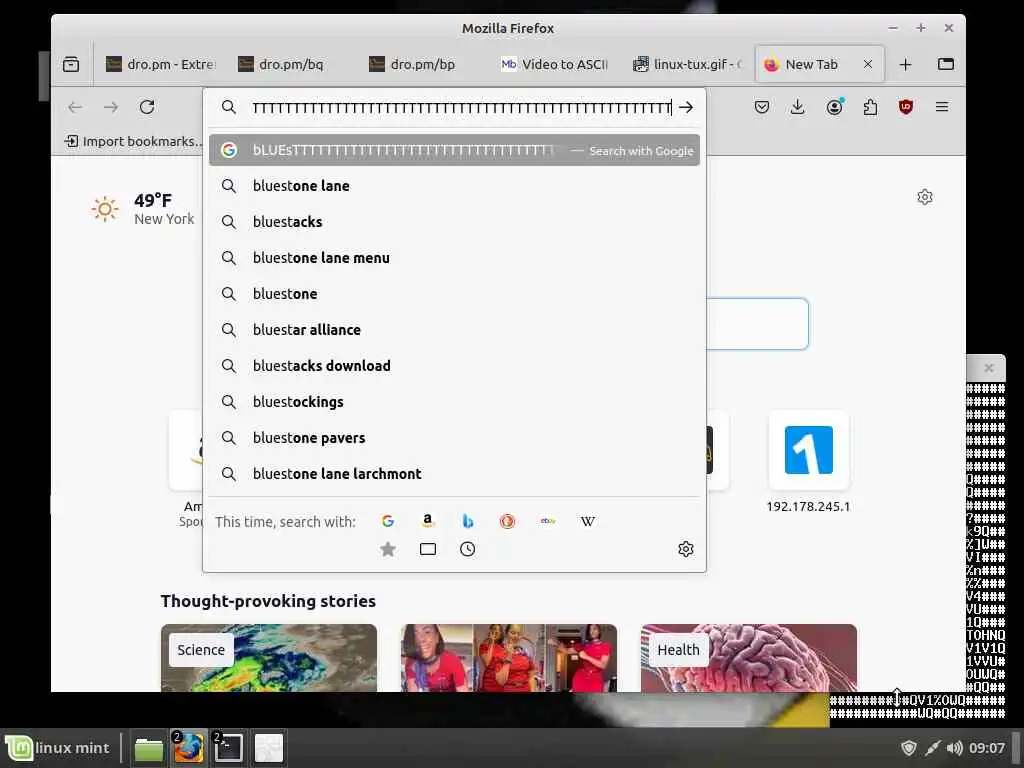Search this time with Wikipedia icon
Screen dimensions: 1024x768
(x=588, y=521)
